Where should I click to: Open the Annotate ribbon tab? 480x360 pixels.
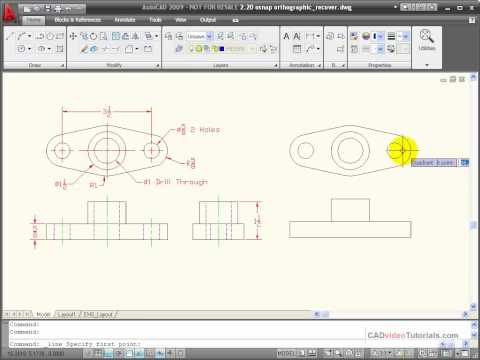pos(125,20)
